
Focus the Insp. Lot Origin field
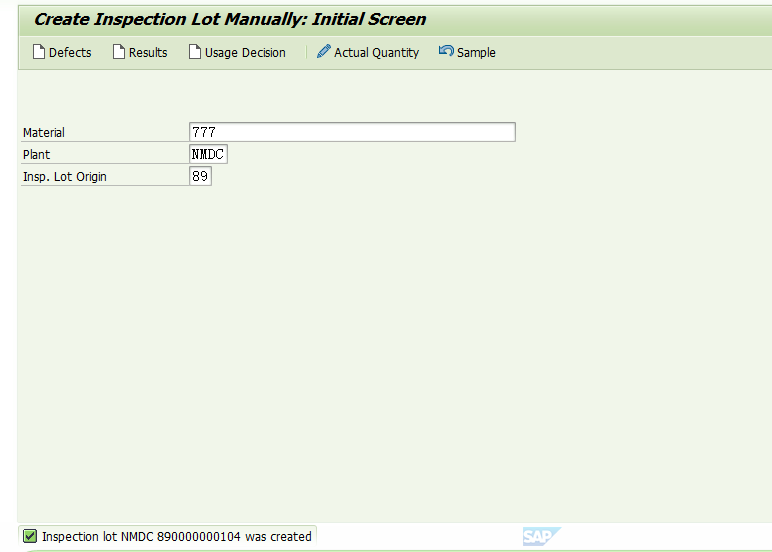[x=200, y=176]
